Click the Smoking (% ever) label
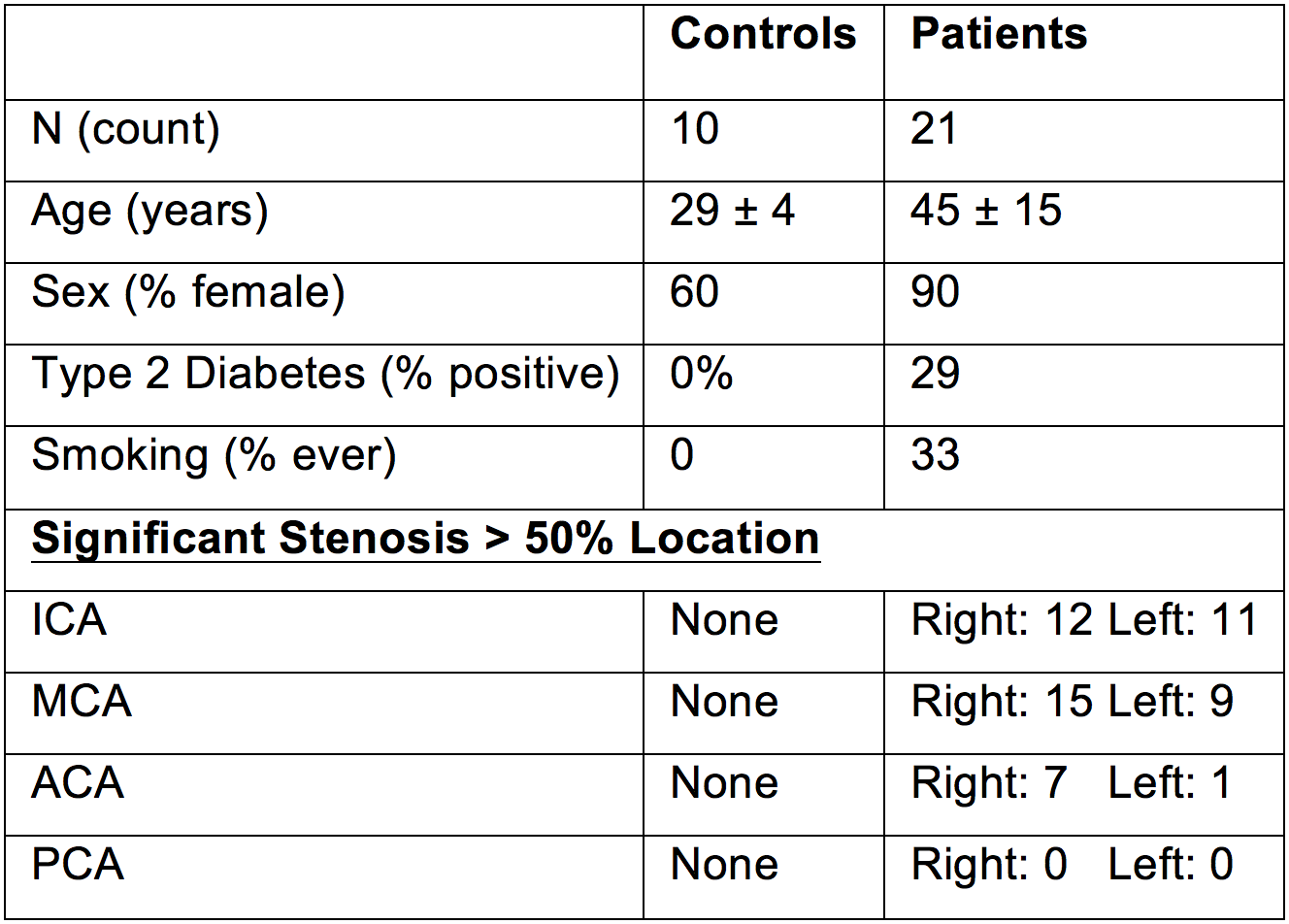The height and width of the screenshot is (924, 1289). click(214, 456)
